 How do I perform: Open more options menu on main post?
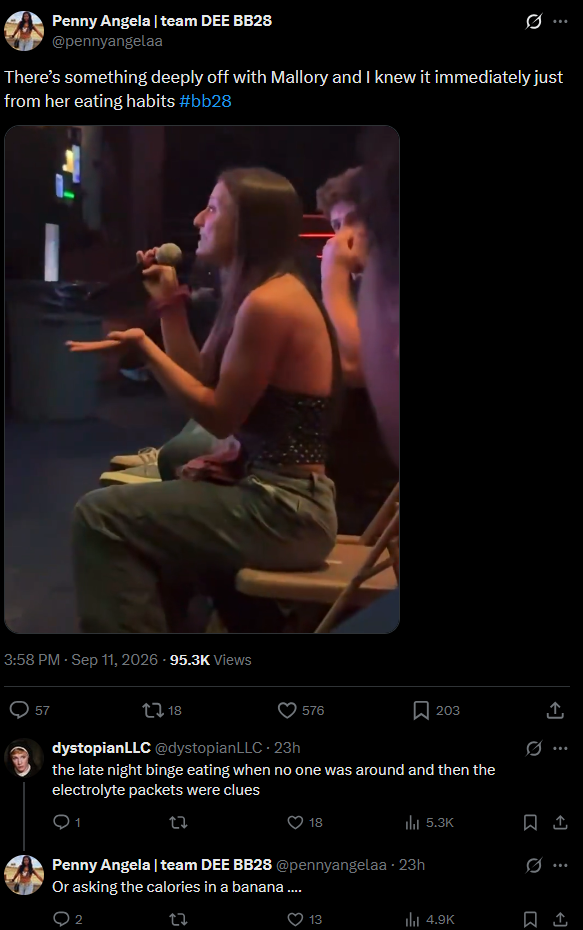tap(560, 22)
